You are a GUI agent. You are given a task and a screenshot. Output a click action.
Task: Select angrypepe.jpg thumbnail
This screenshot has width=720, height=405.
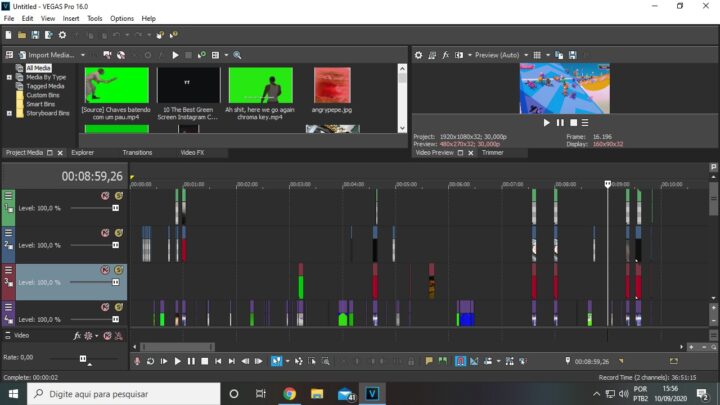(332, 85)
